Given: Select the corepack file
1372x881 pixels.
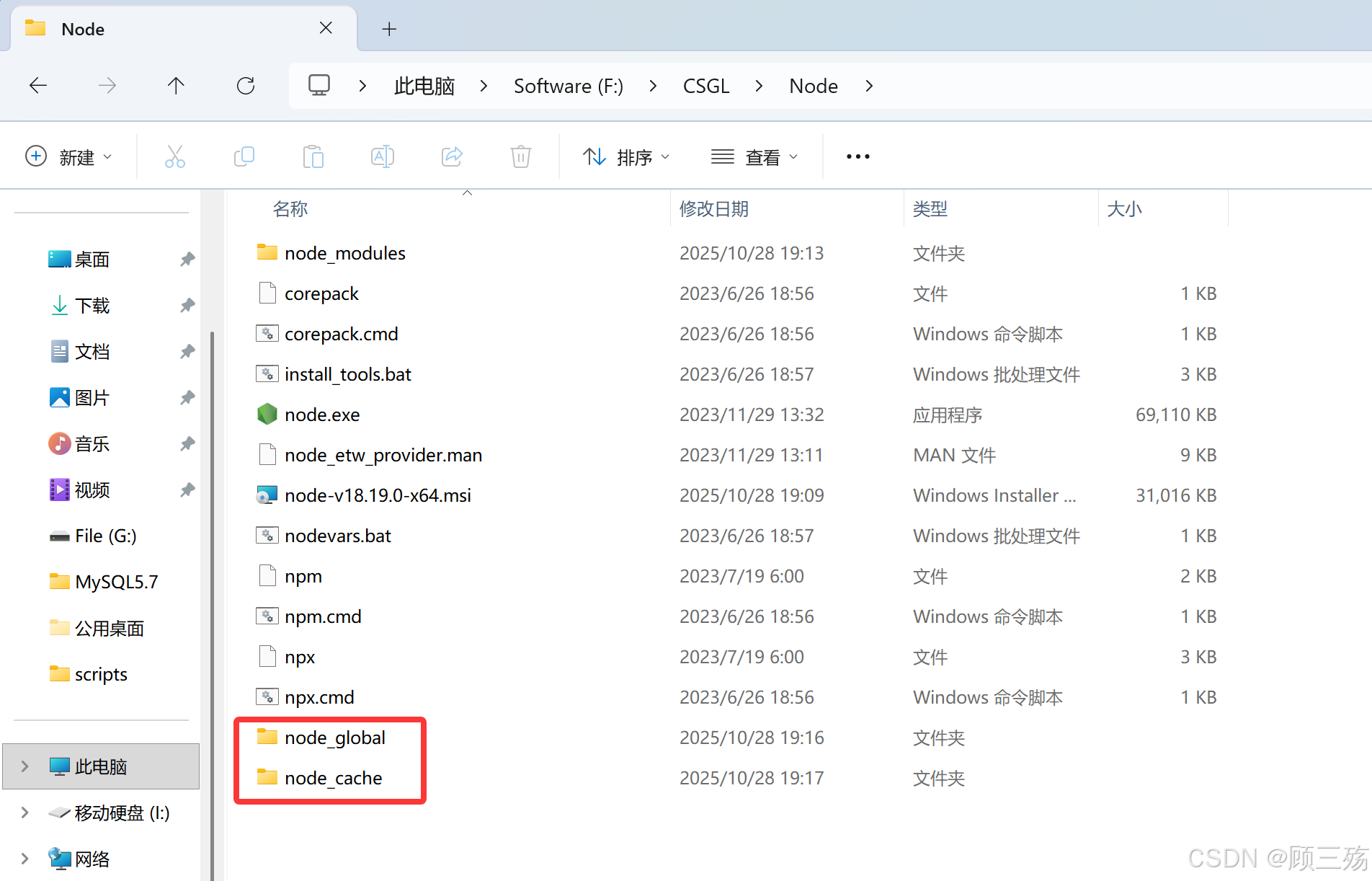Looking at the screenshot, I should [x=321, y=293].
